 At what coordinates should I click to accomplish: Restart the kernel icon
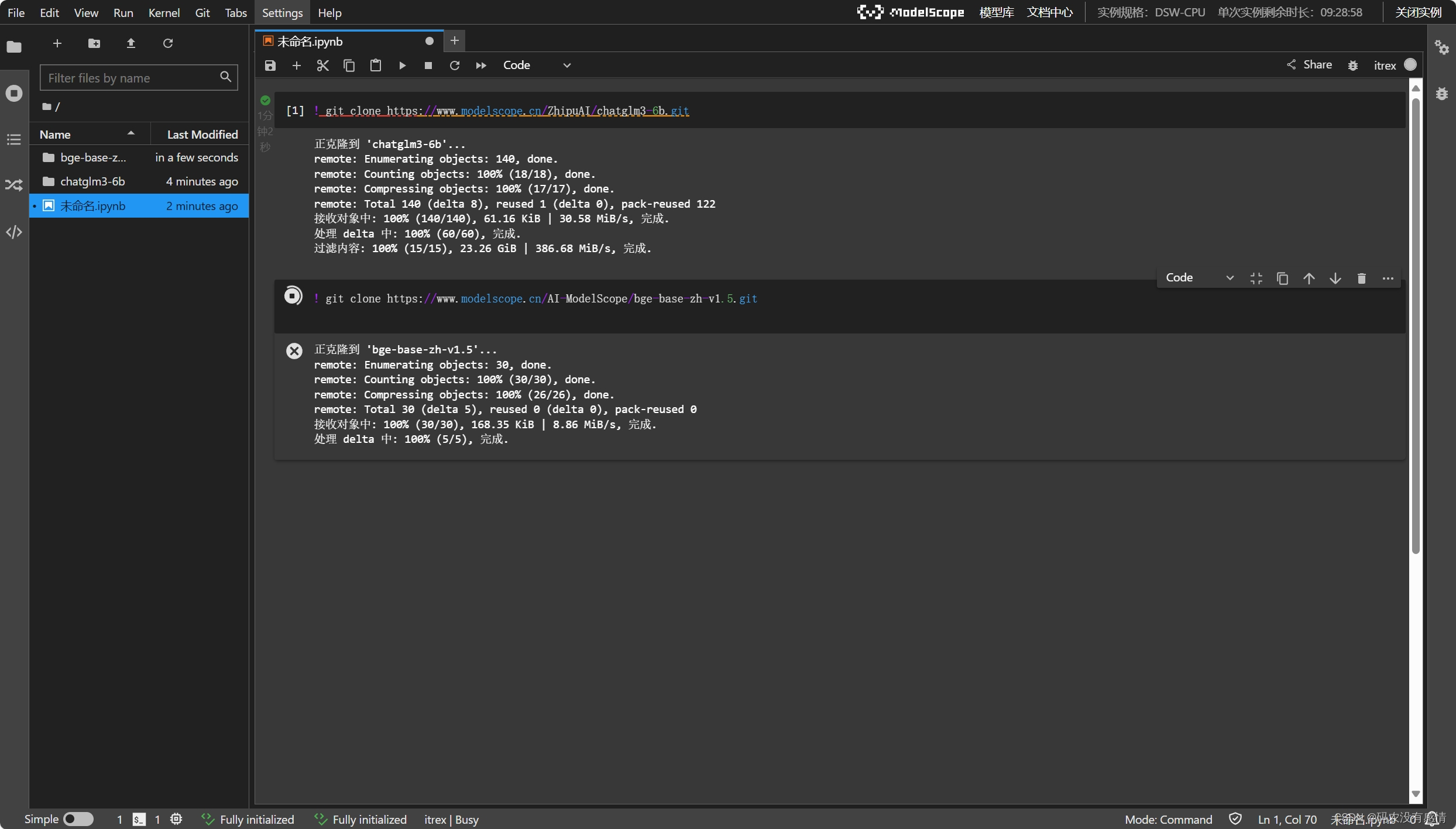pos(455,66)
